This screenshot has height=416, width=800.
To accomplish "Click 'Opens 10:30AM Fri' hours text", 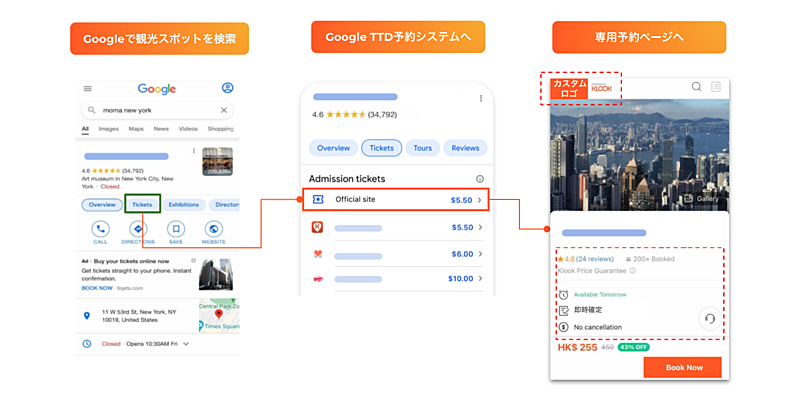I will coord(152,344).
